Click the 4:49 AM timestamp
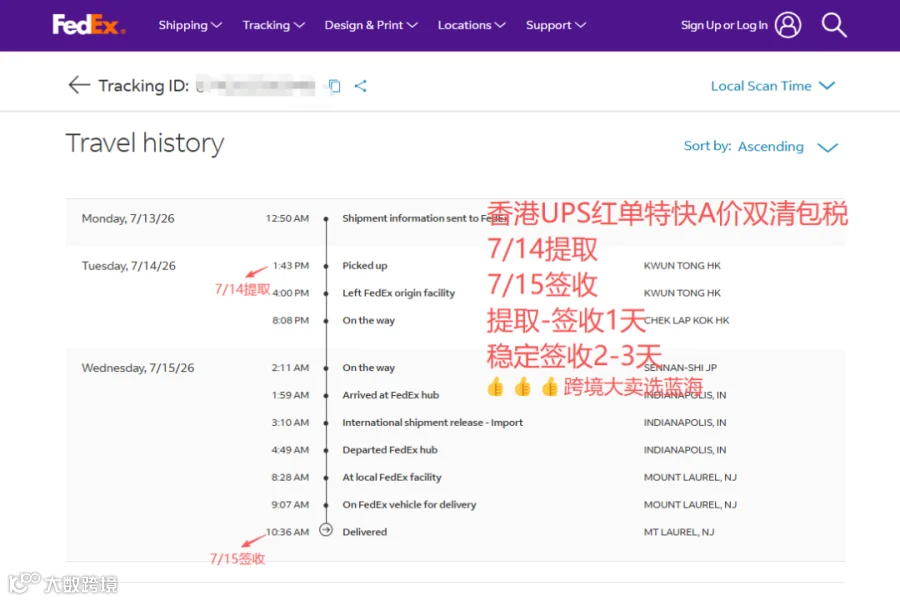Image resolution: width=900 pixels, height=601 pixels. coord(290,450)
